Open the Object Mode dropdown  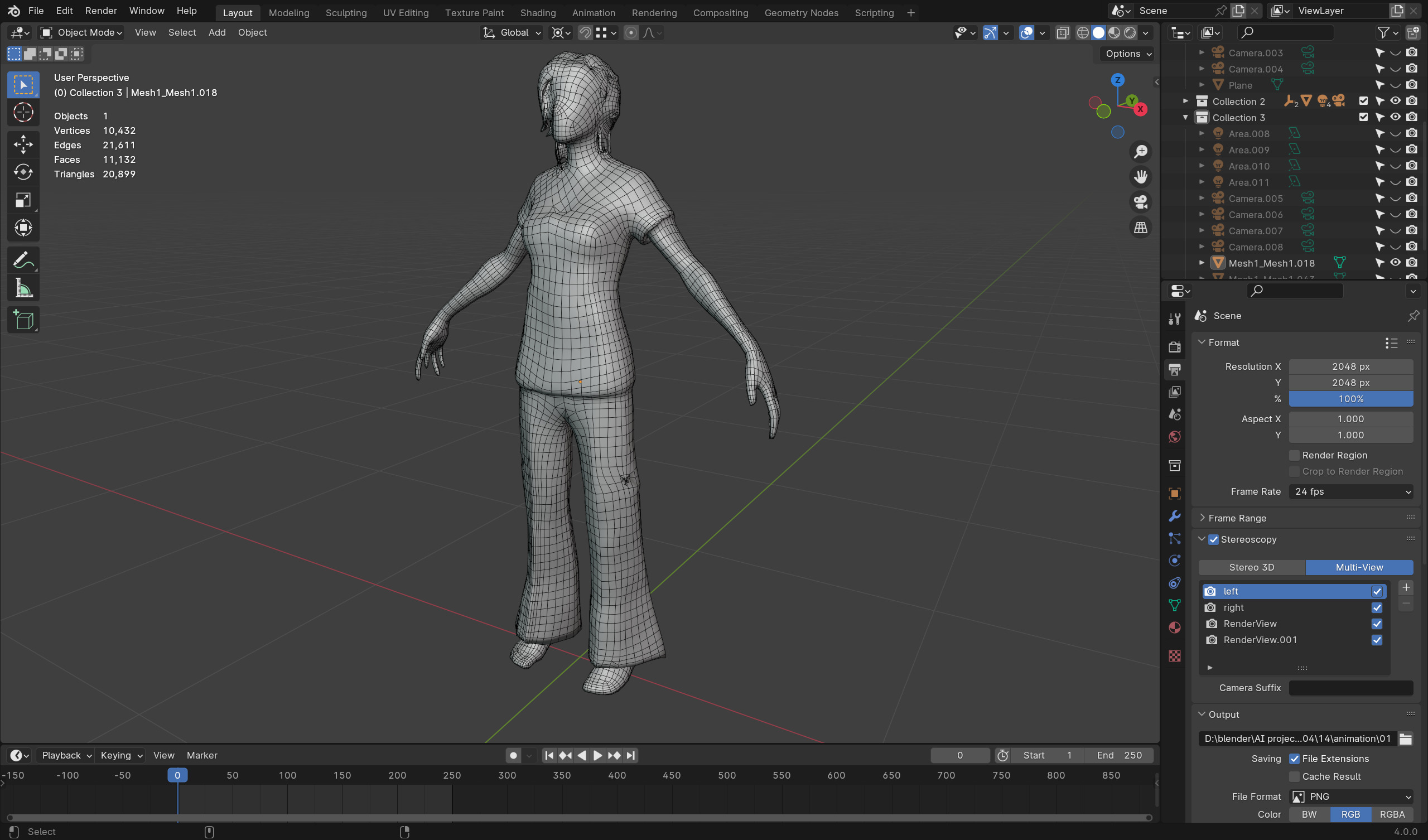point(81,33)
